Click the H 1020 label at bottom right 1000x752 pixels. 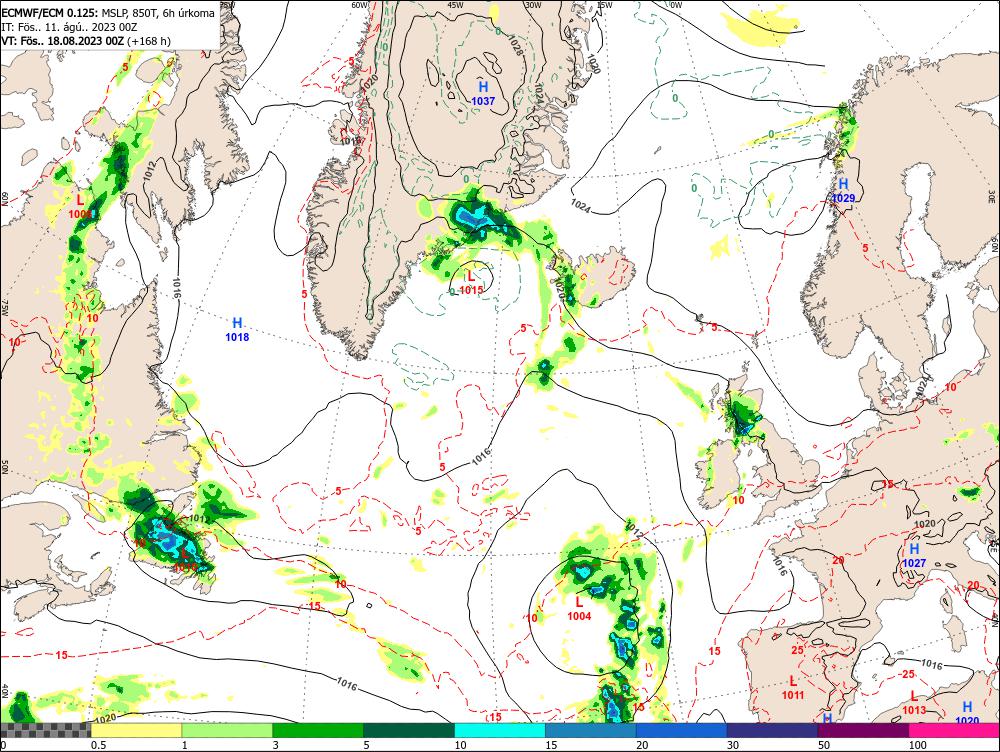pos(967,713)
